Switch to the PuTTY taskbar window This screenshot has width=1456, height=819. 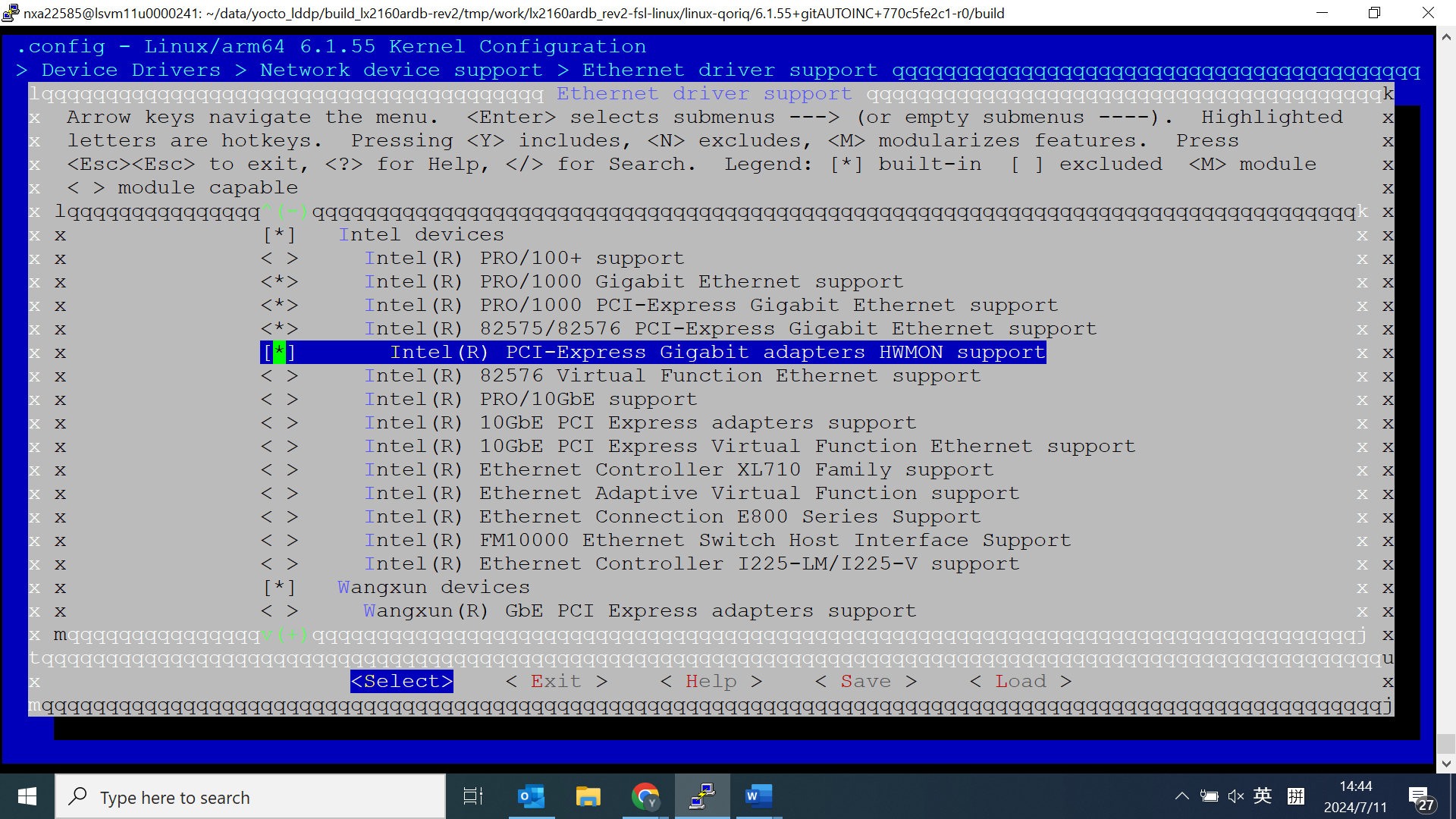point(702,796)
